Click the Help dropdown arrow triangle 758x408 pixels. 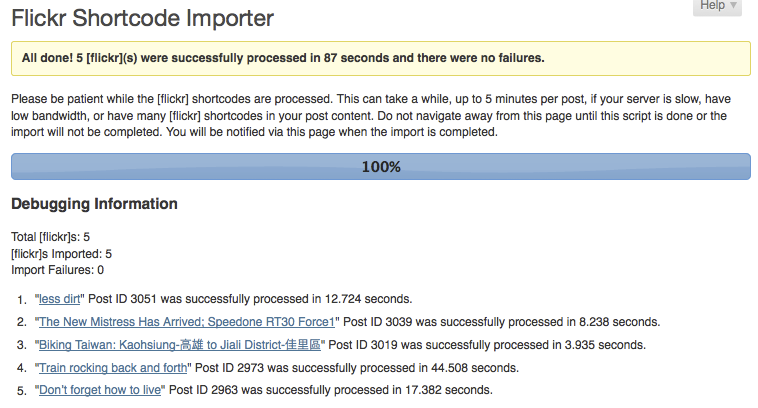click(x=733, y=5)
